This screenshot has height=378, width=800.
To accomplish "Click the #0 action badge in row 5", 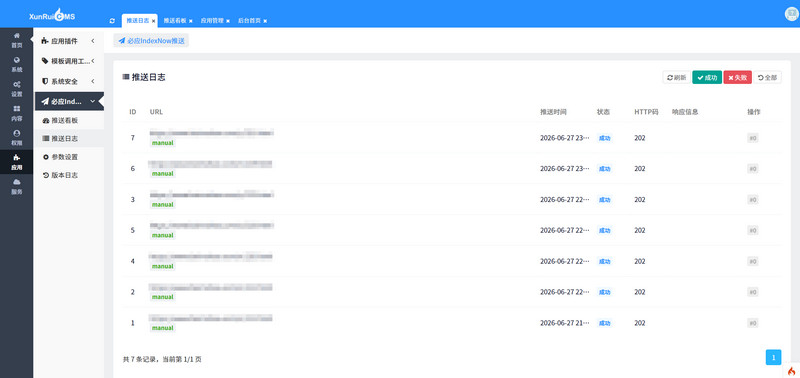I will [x=753, y=230].
